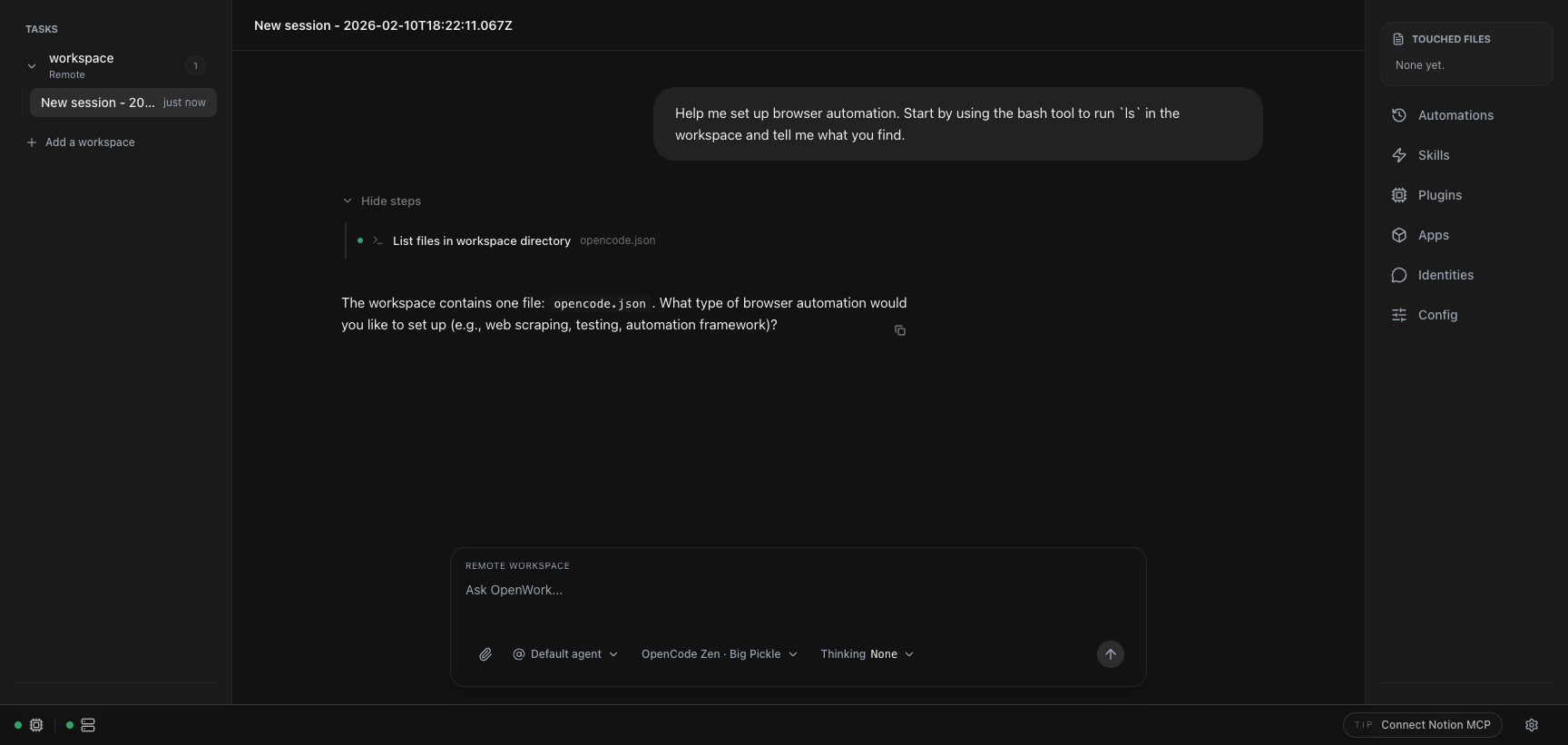1568x745 pixels.
Task: Click the Apps cube icon
Action: click(1399, 235)
